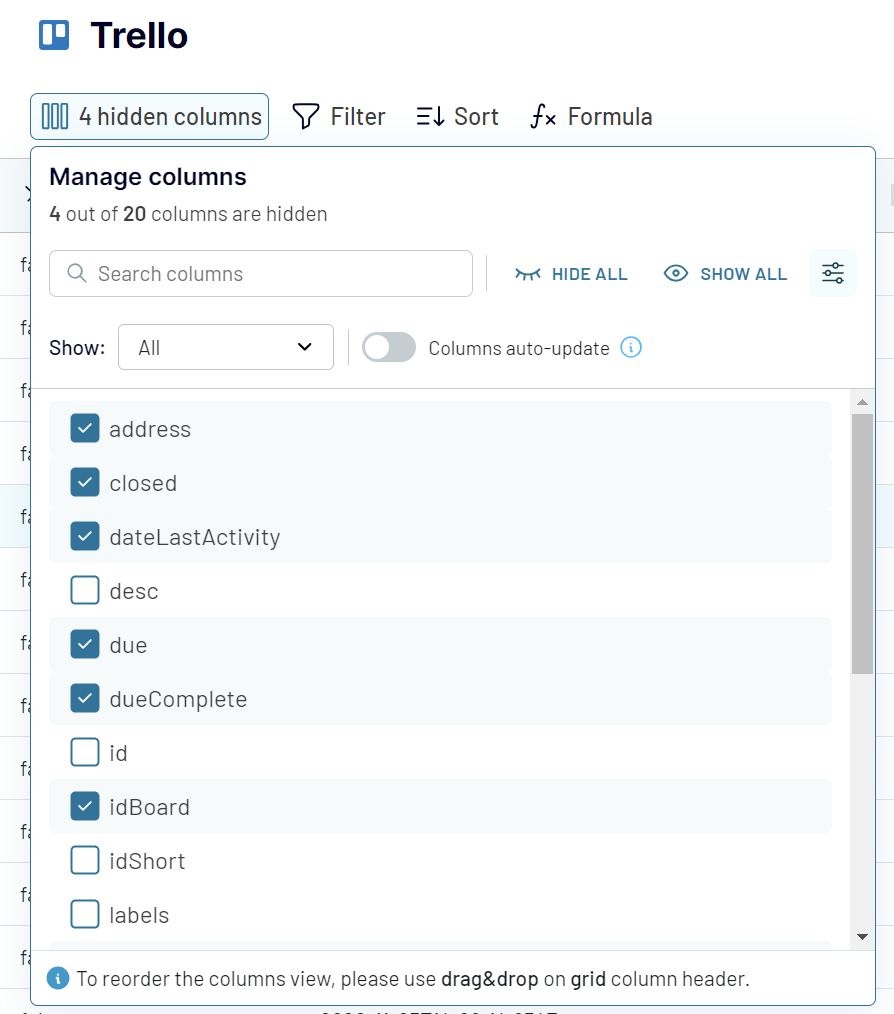Open the Show dropdown set to All
Screen dimensions: 894x1014
click(226, 347)
